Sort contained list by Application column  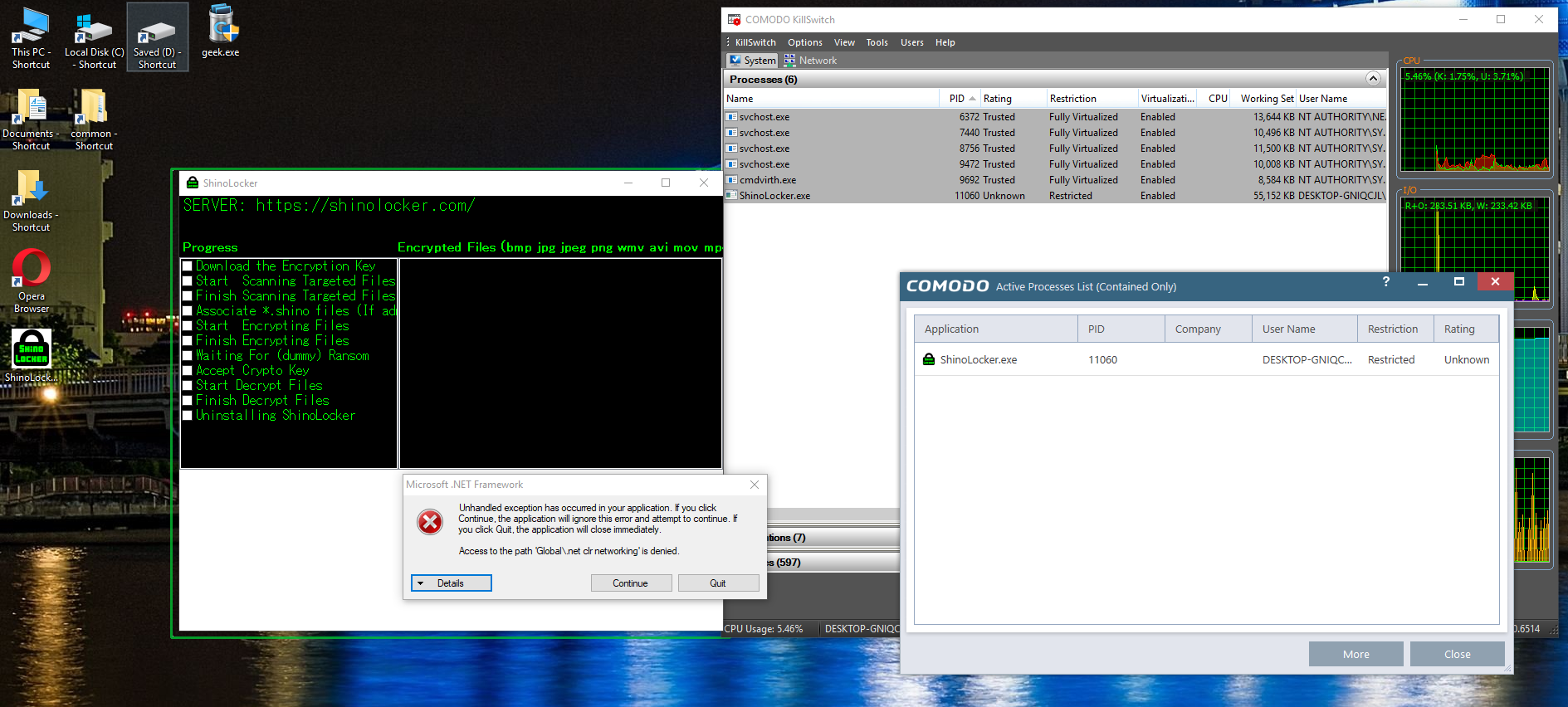996,329
